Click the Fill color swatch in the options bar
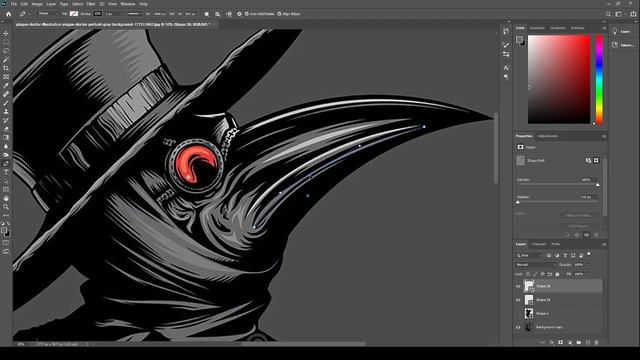The image size is (640, 360). 74,14
